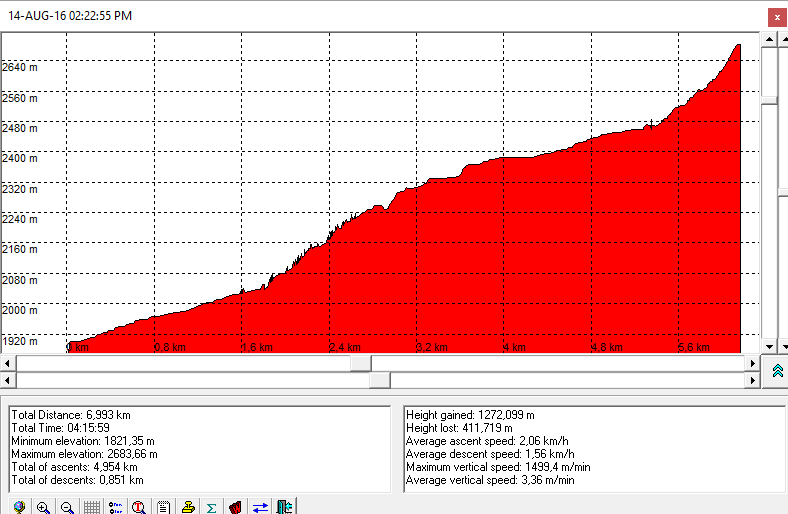Click the peak of the red elevation graph
The width and height of the screenshot is (788, 514).
[738, 46]
